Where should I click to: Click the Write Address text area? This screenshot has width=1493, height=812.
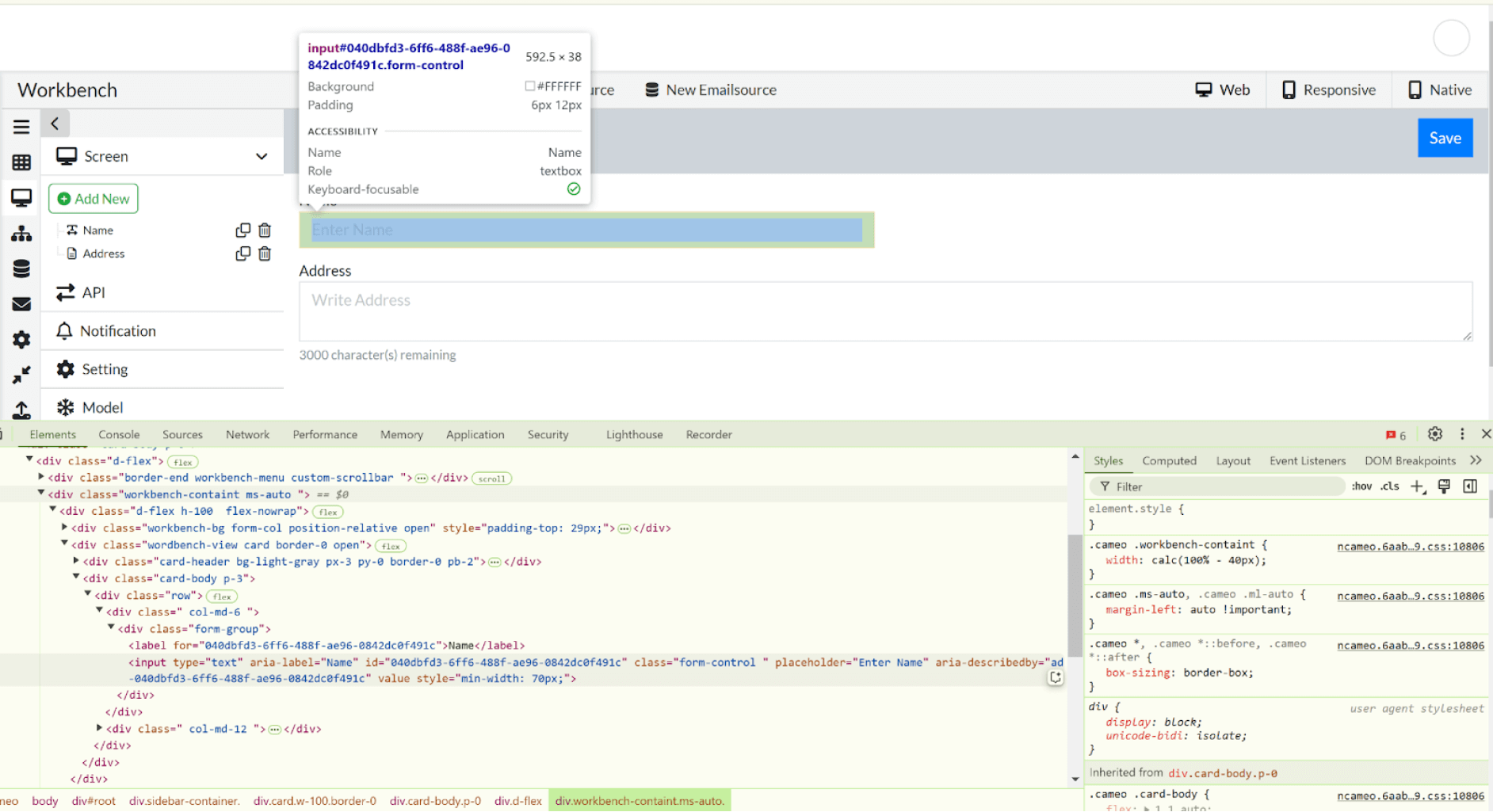[884, 311]
